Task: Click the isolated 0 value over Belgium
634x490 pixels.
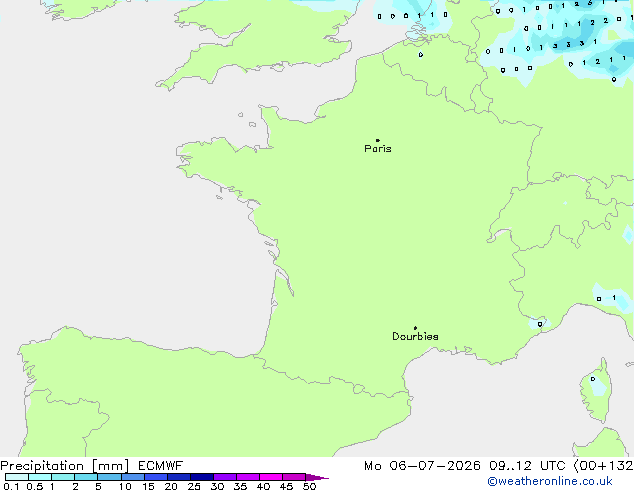Action: click(421, 54)
